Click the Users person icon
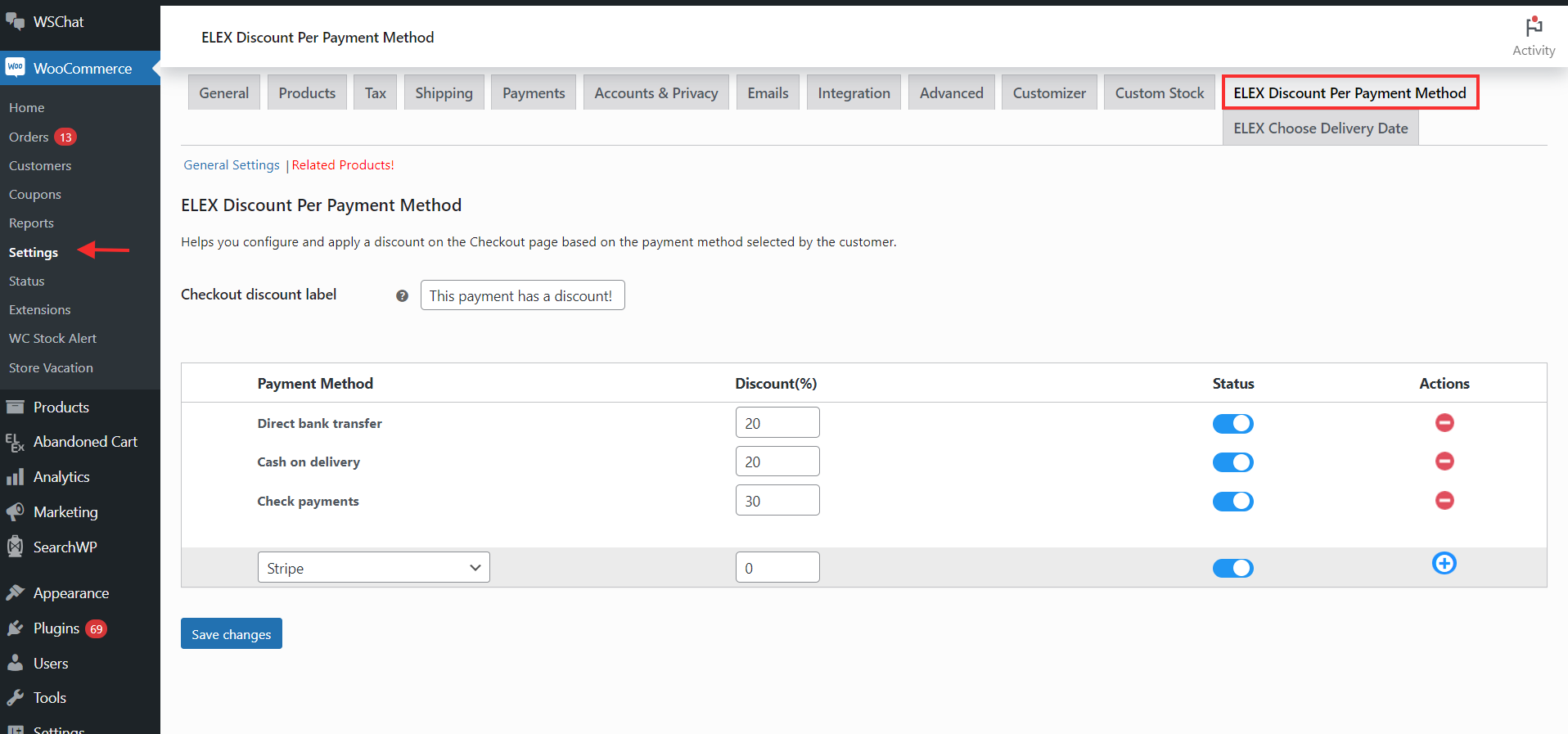1568x734 pixels. point(16,663)
